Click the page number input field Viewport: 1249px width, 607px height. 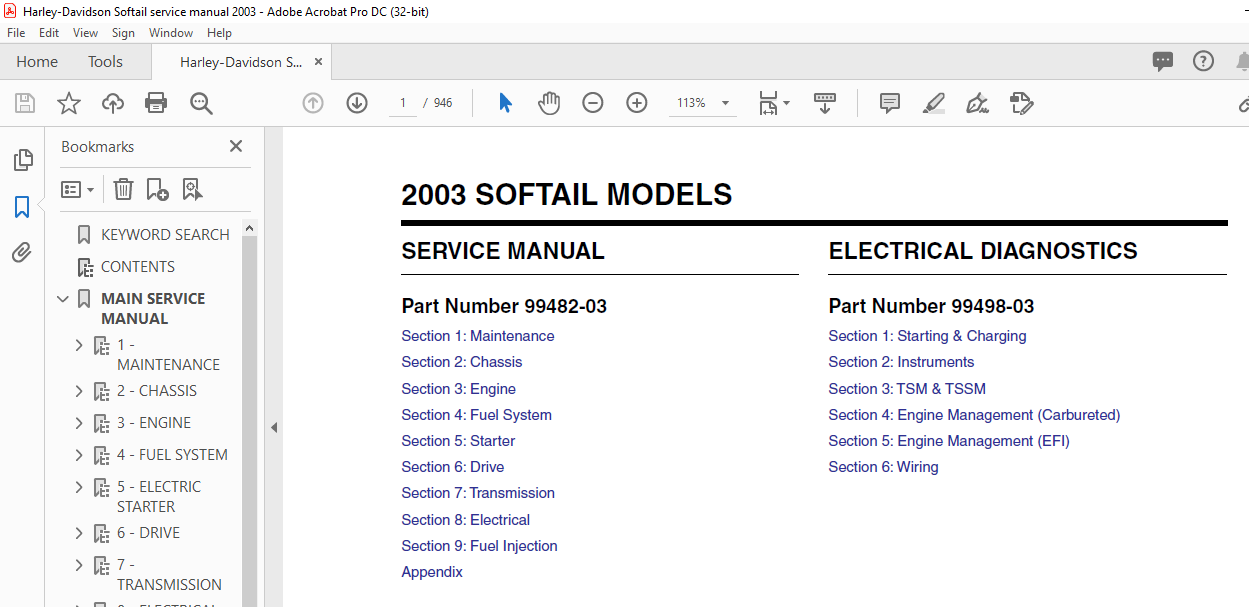pyautogui.click(x=403, y=103)
